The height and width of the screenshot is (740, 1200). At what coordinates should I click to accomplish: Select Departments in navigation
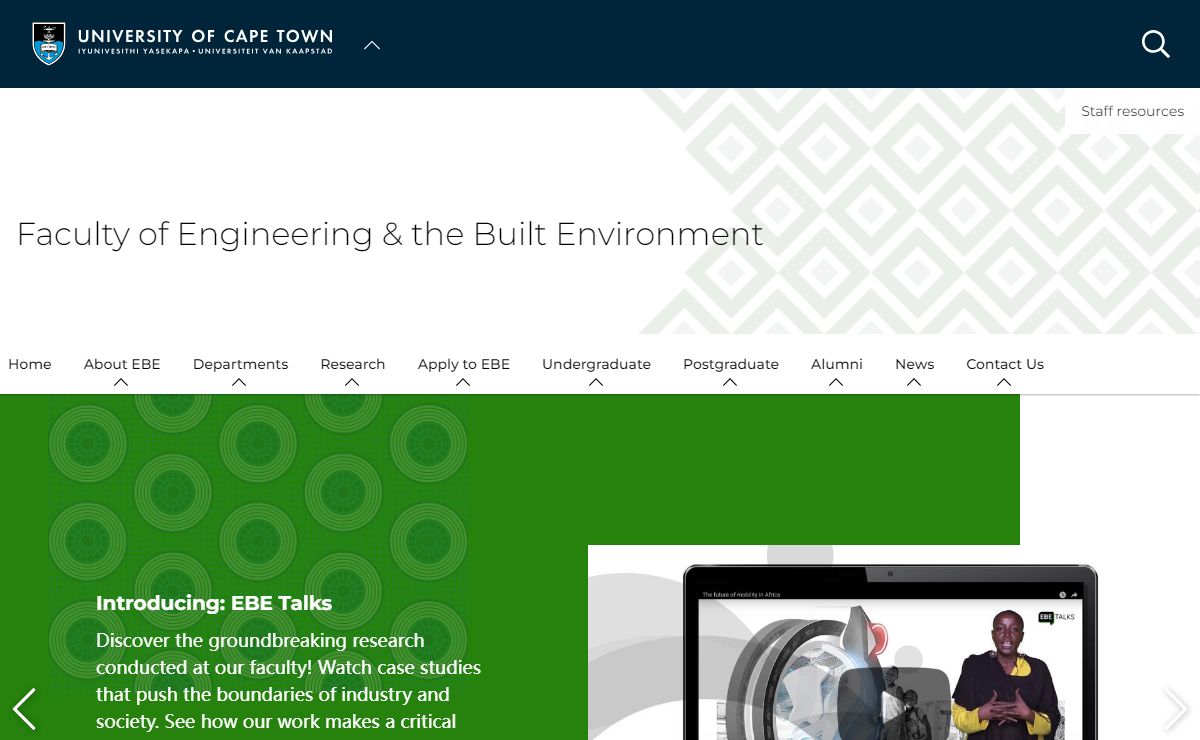[240, 364]
